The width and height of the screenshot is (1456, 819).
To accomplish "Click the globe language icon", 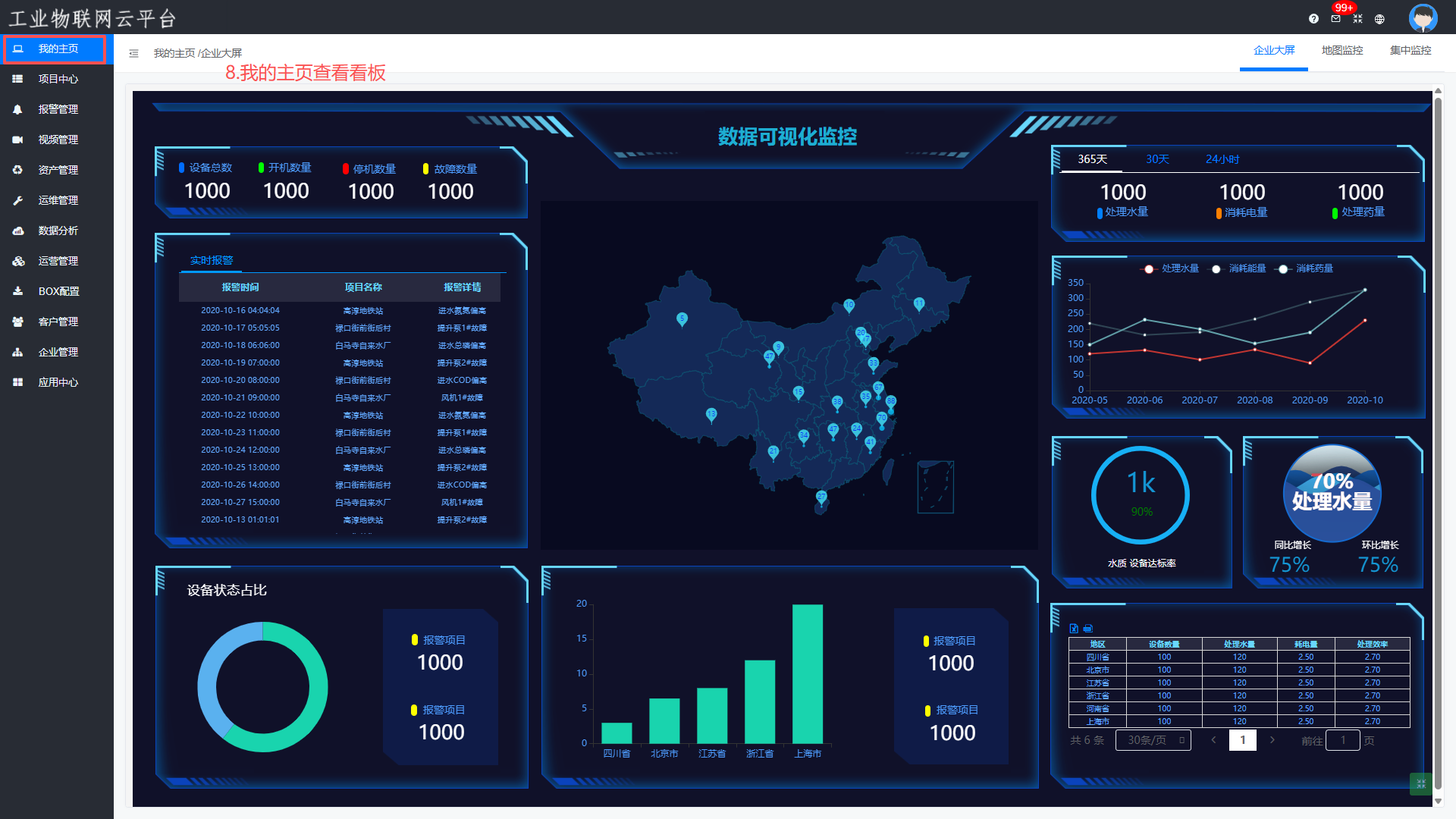I will (x=1379, y=19).
